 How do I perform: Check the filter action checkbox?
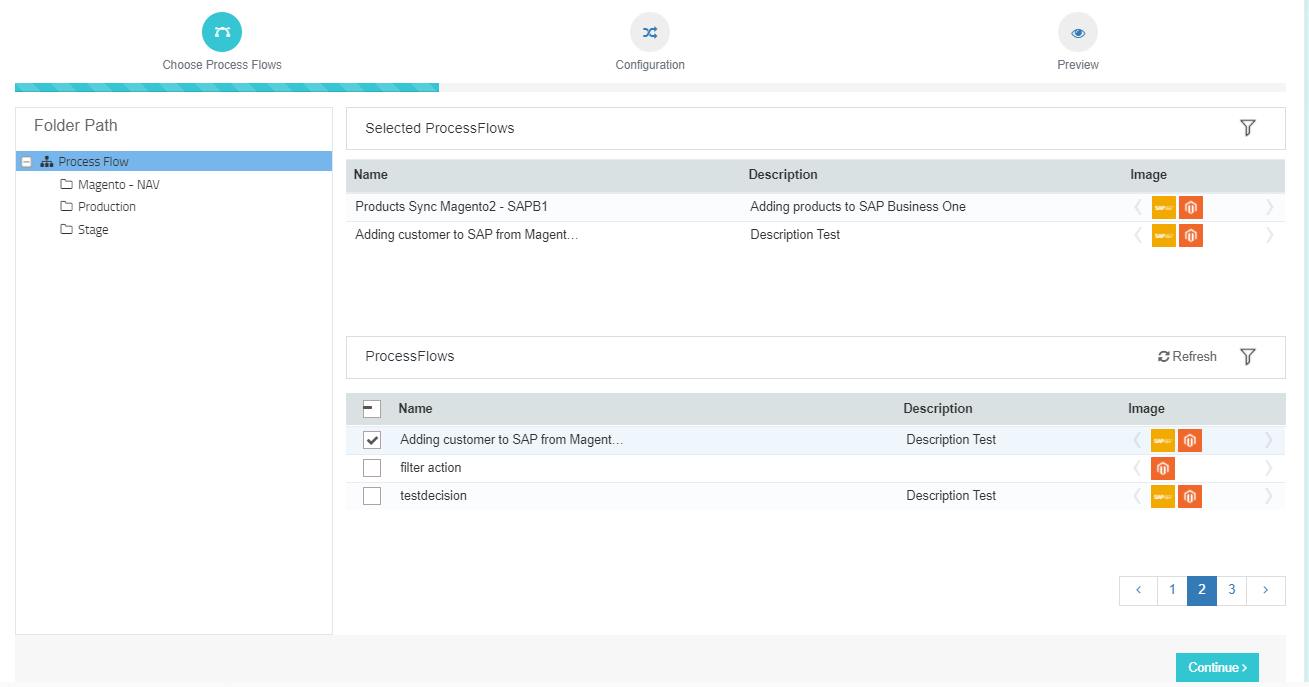(371, 467)
